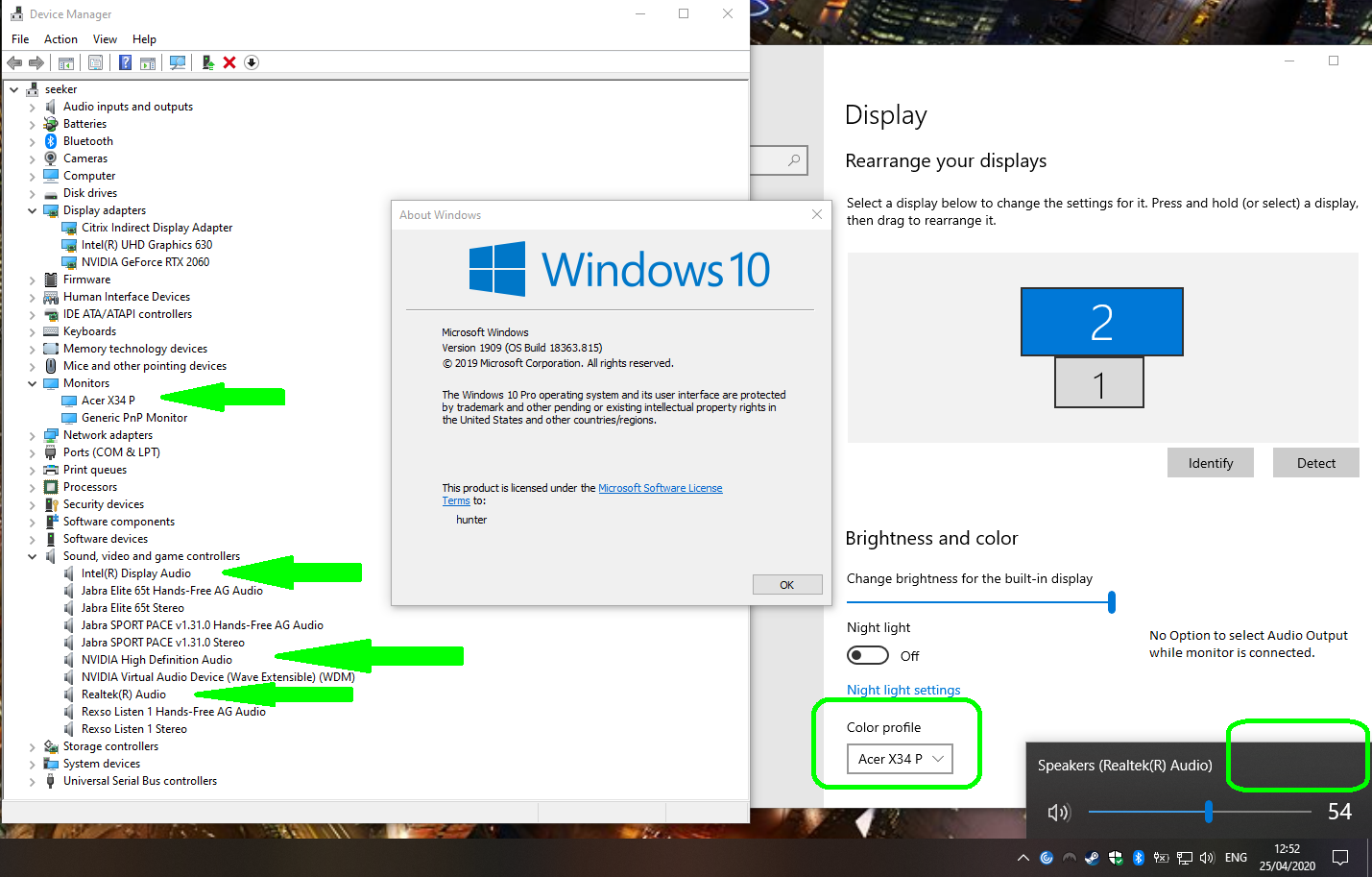Click Windows Security shield tray icon
1372x877 pixels.
click(1115, 858)
